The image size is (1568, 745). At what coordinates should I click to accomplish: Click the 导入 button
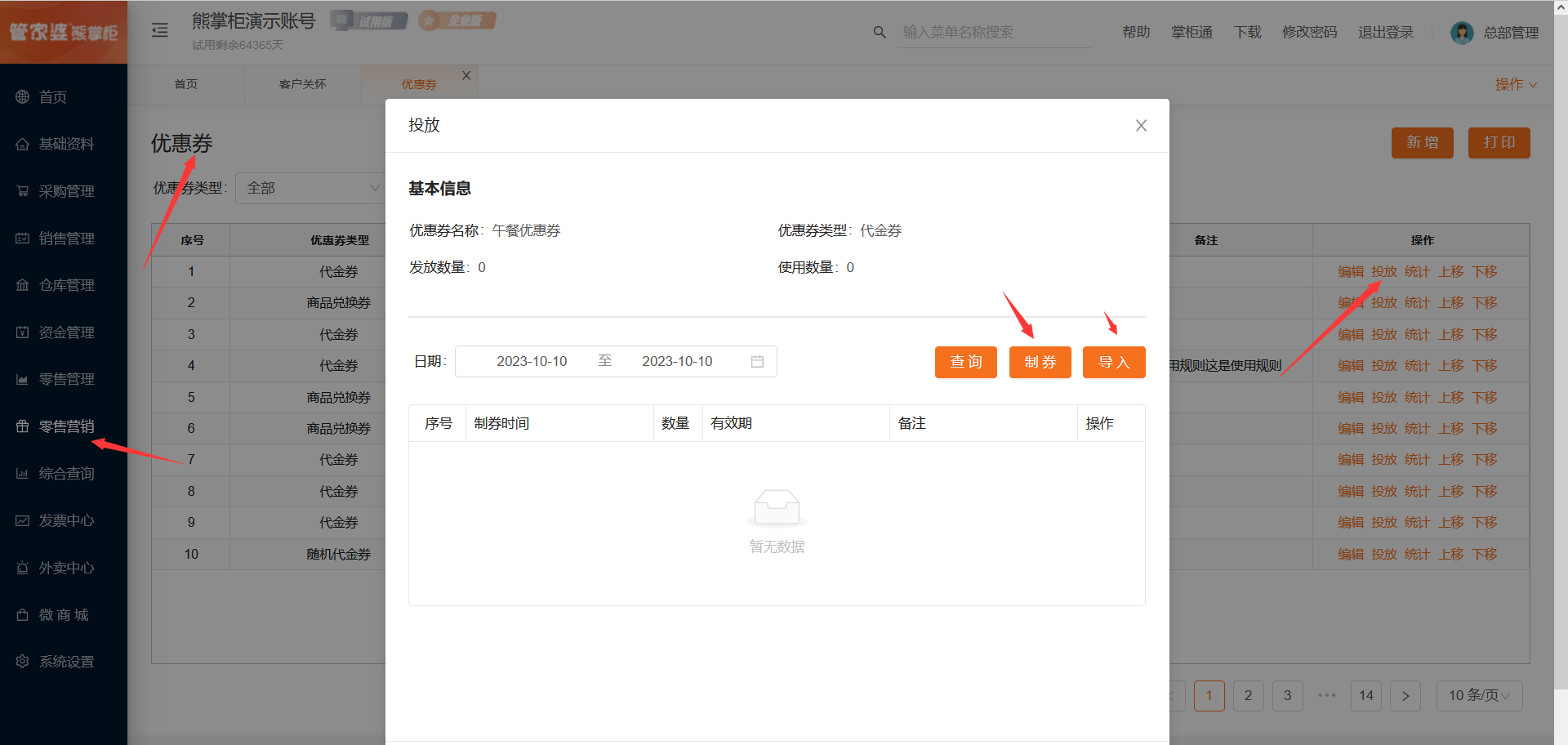coord(1114,362)
